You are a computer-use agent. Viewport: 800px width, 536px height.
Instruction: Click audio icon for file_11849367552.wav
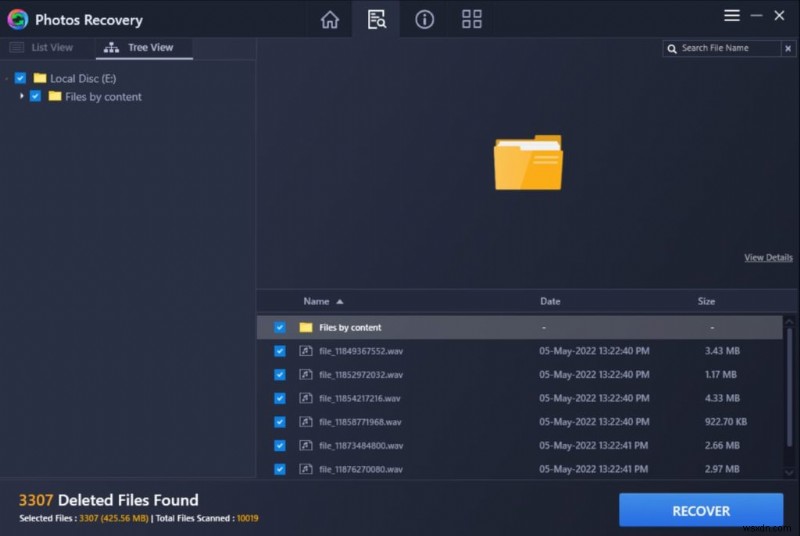(306, 351)
